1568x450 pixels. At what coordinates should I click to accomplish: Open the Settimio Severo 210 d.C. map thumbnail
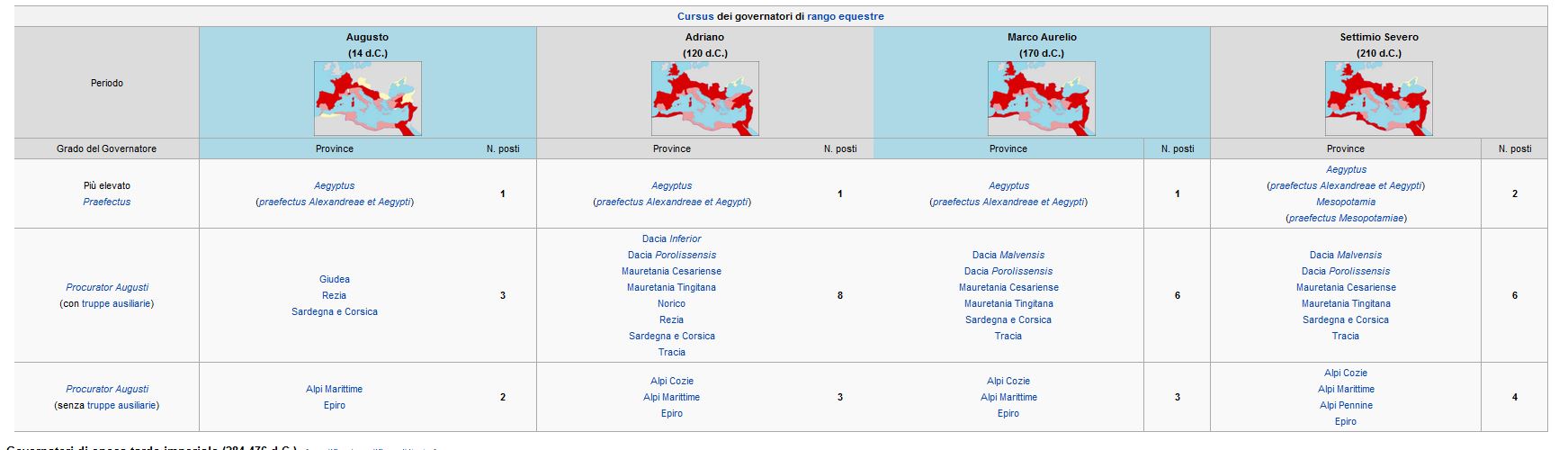1379,99
